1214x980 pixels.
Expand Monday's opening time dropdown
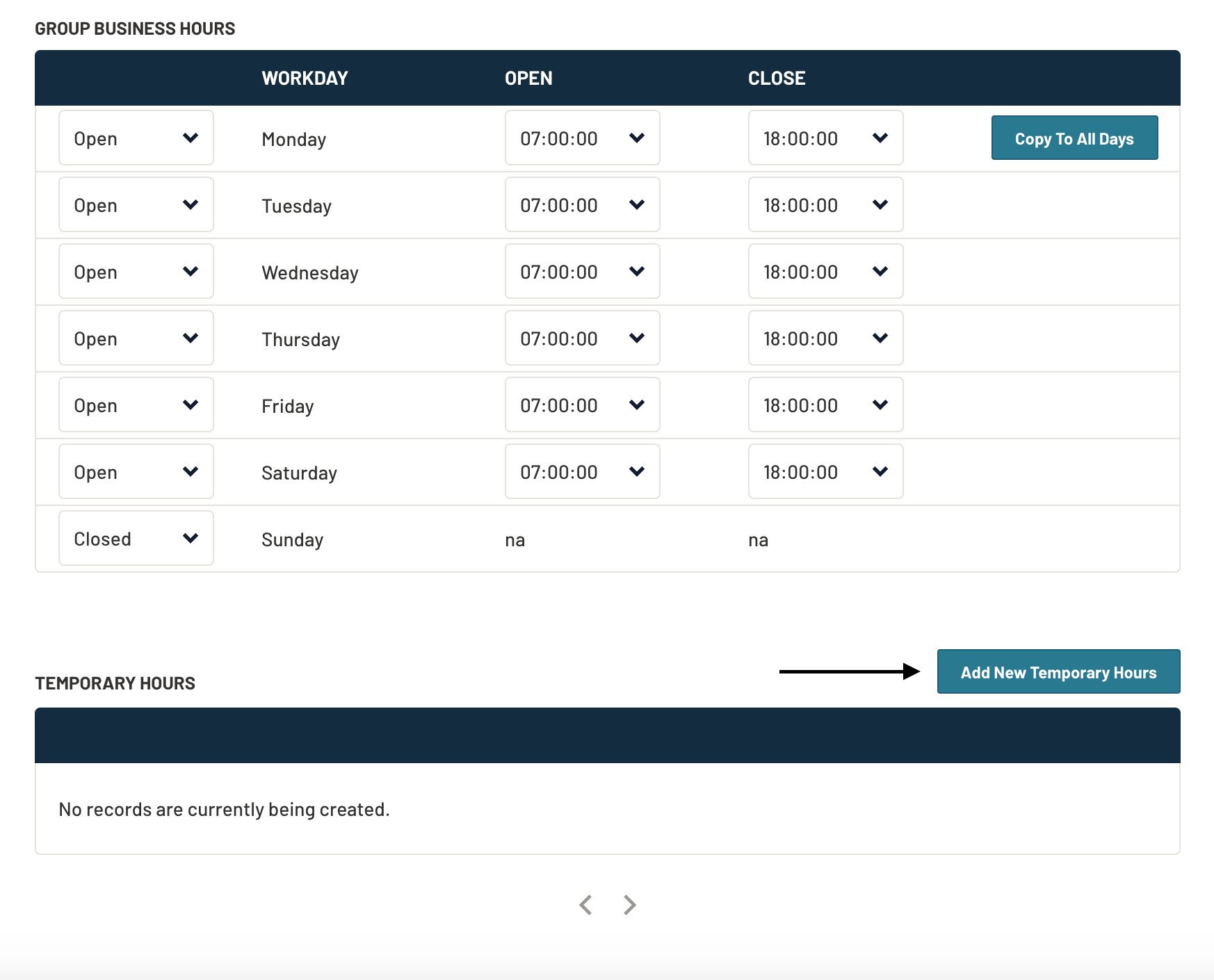[582, 138]
